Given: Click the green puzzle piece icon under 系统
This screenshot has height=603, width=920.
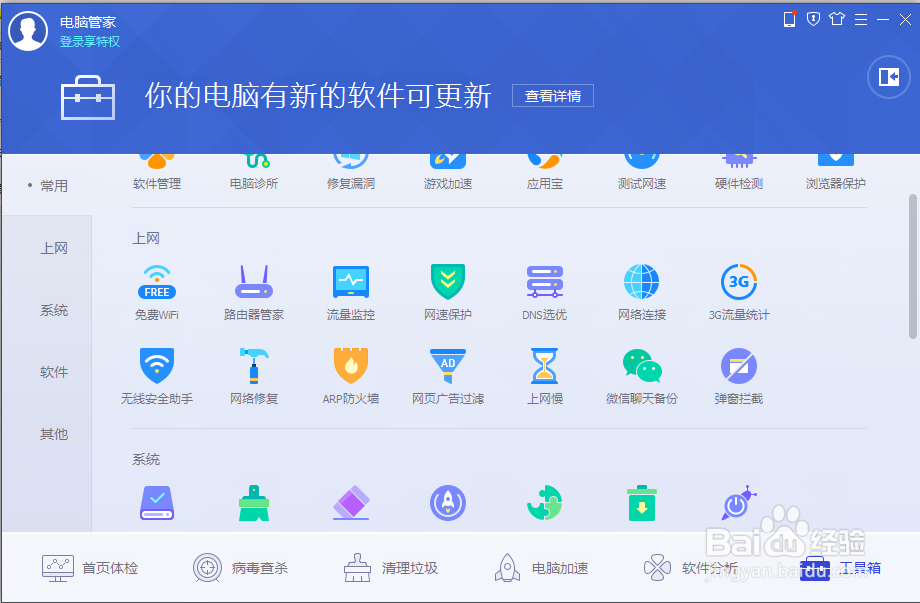Looking at the screenshot, I should [x=544, y=503].
